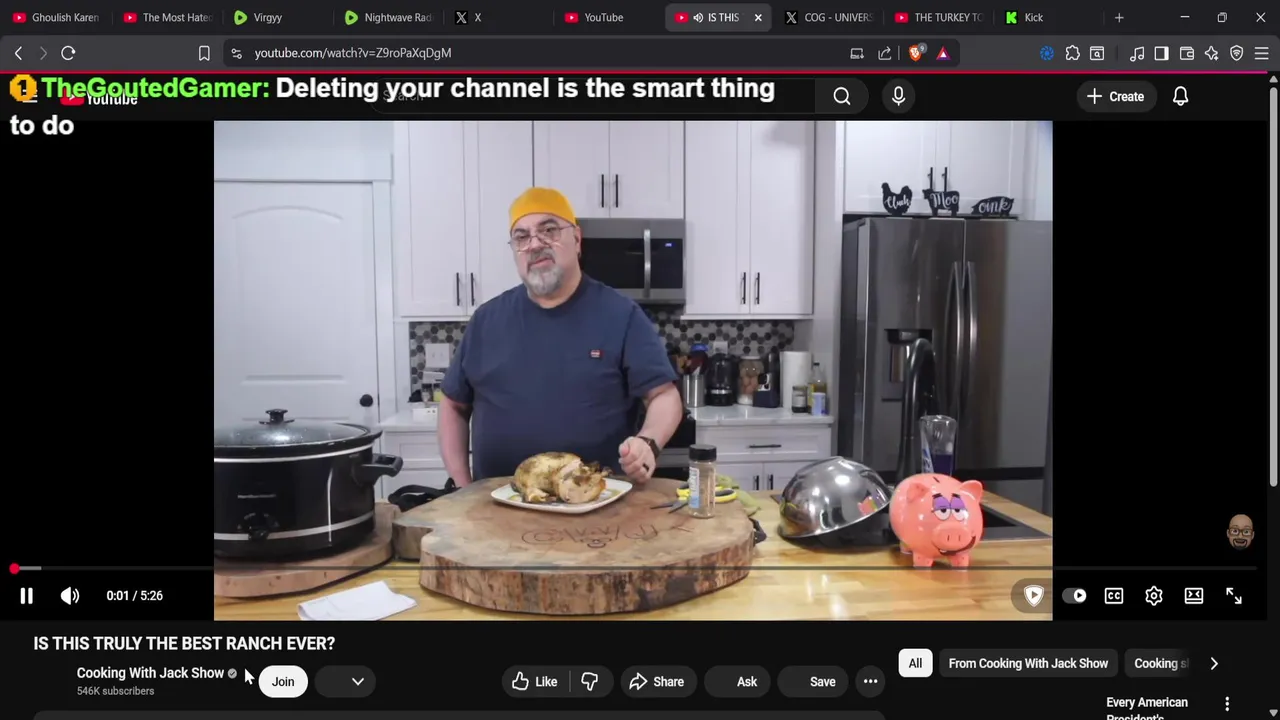This screenshot has height=720, width=1280.
Task: Join the Cooking With Jack Show channel
Action: coord(283,682)
